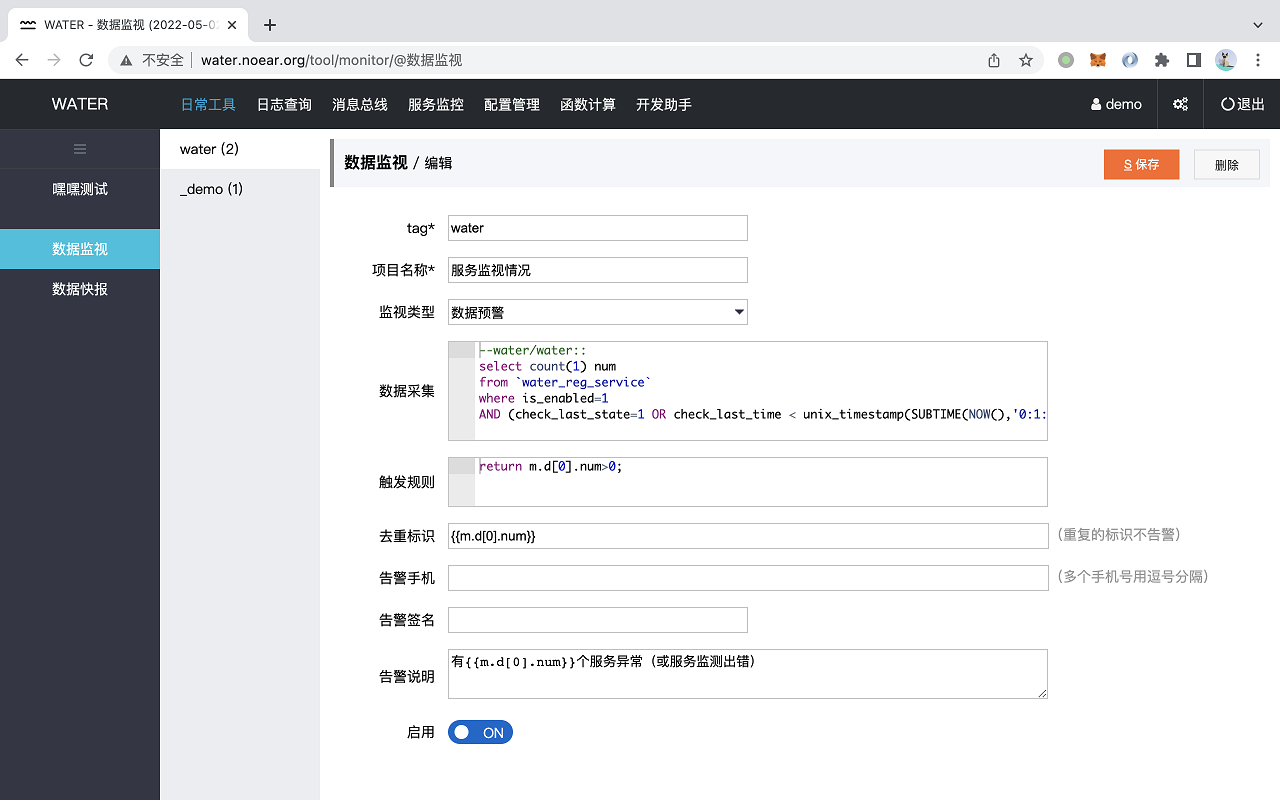The height and width of the screenshot is (800, 1280).
Task: Share the page using the share icon
Action: click(x=994, y=60)
